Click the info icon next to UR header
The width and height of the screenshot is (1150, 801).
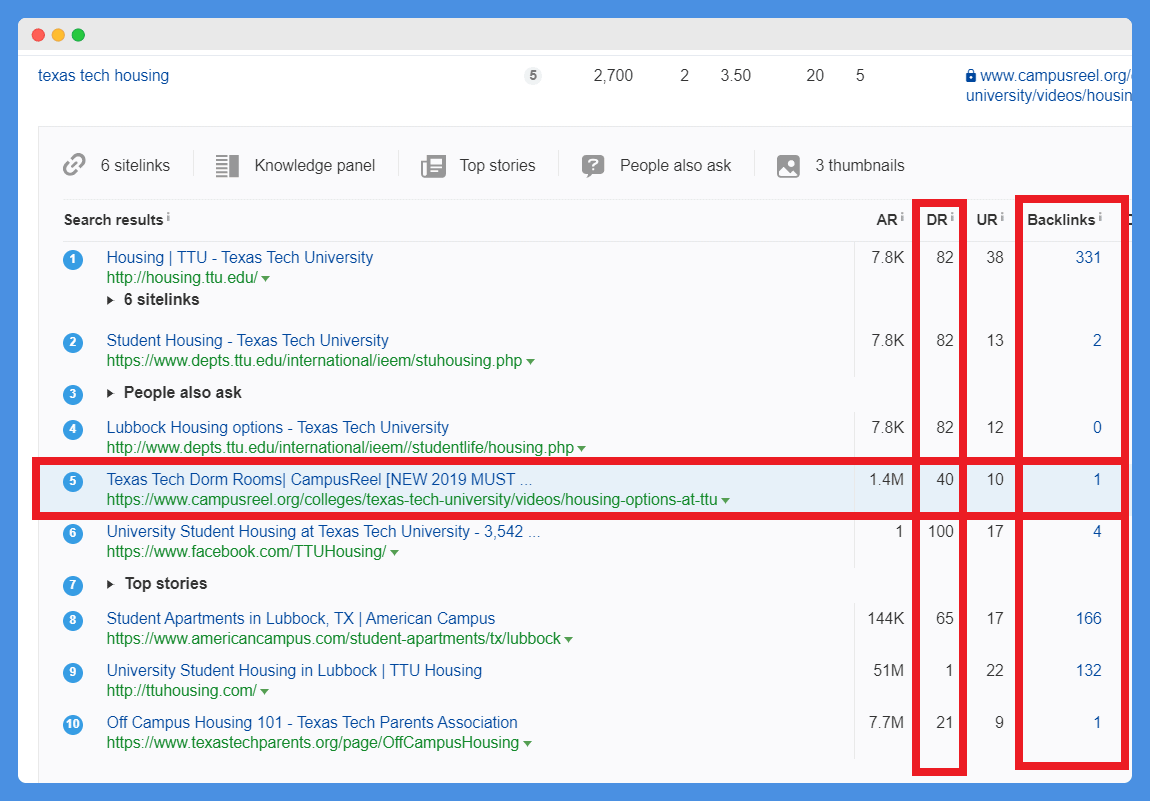tap(1002, 216)
